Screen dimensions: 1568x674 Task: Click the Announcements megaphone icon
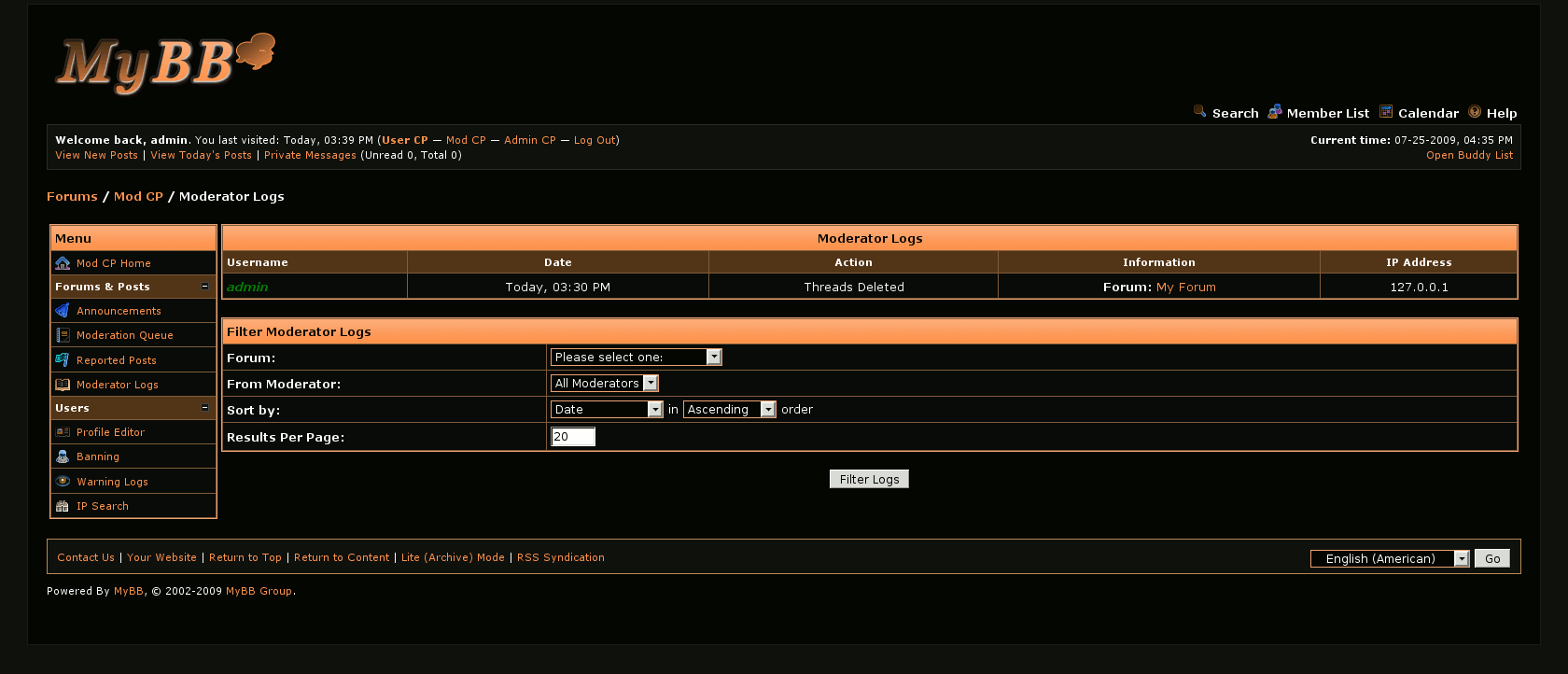(63, 311)
